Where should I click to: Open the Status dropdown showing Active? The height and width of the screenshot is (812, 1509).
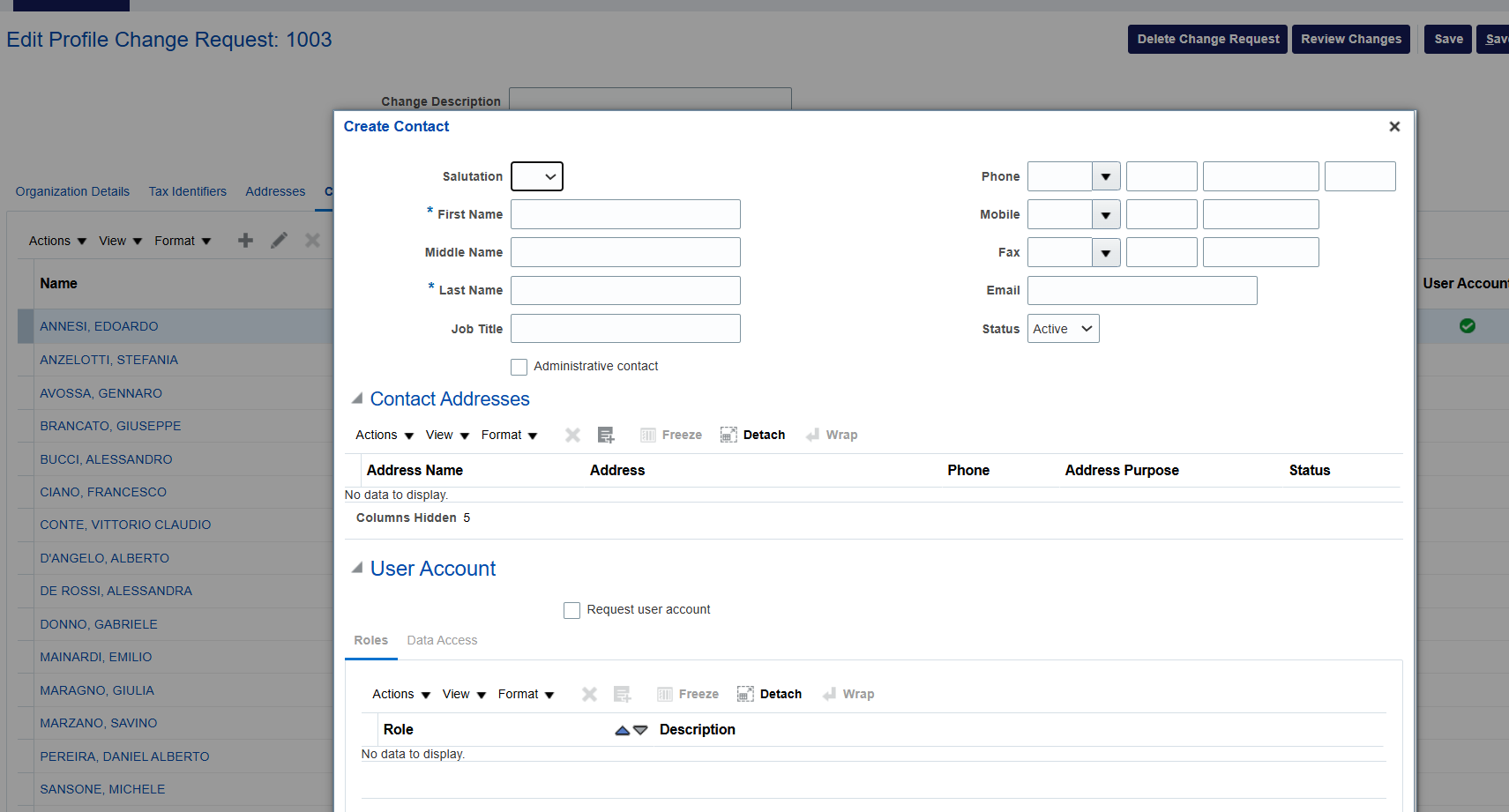click(1063, 328)
